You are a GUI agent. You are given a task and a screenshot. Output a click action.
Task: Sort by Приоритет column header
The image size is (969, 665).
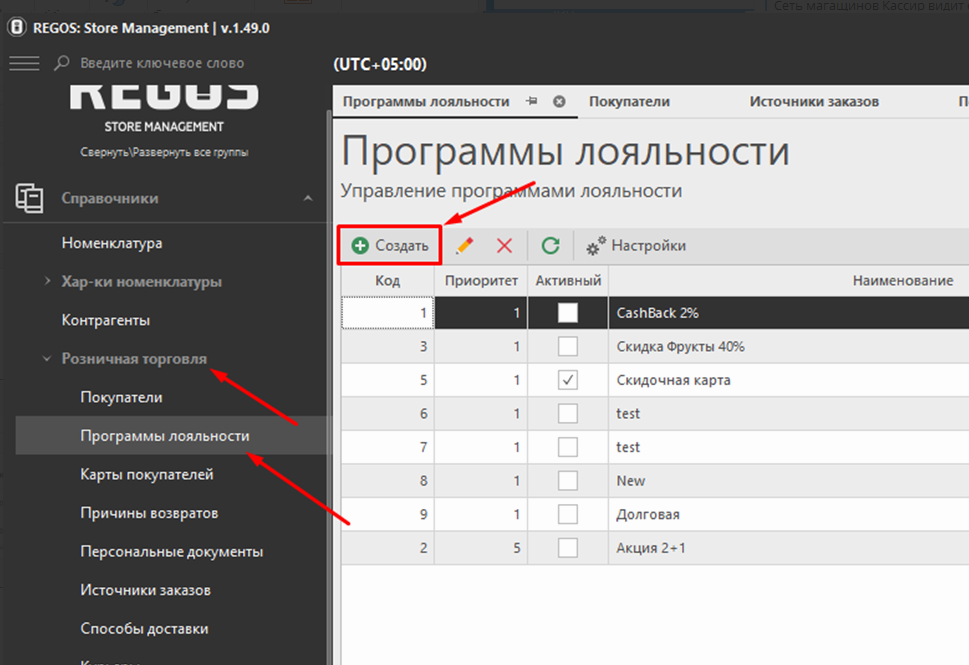481,281
